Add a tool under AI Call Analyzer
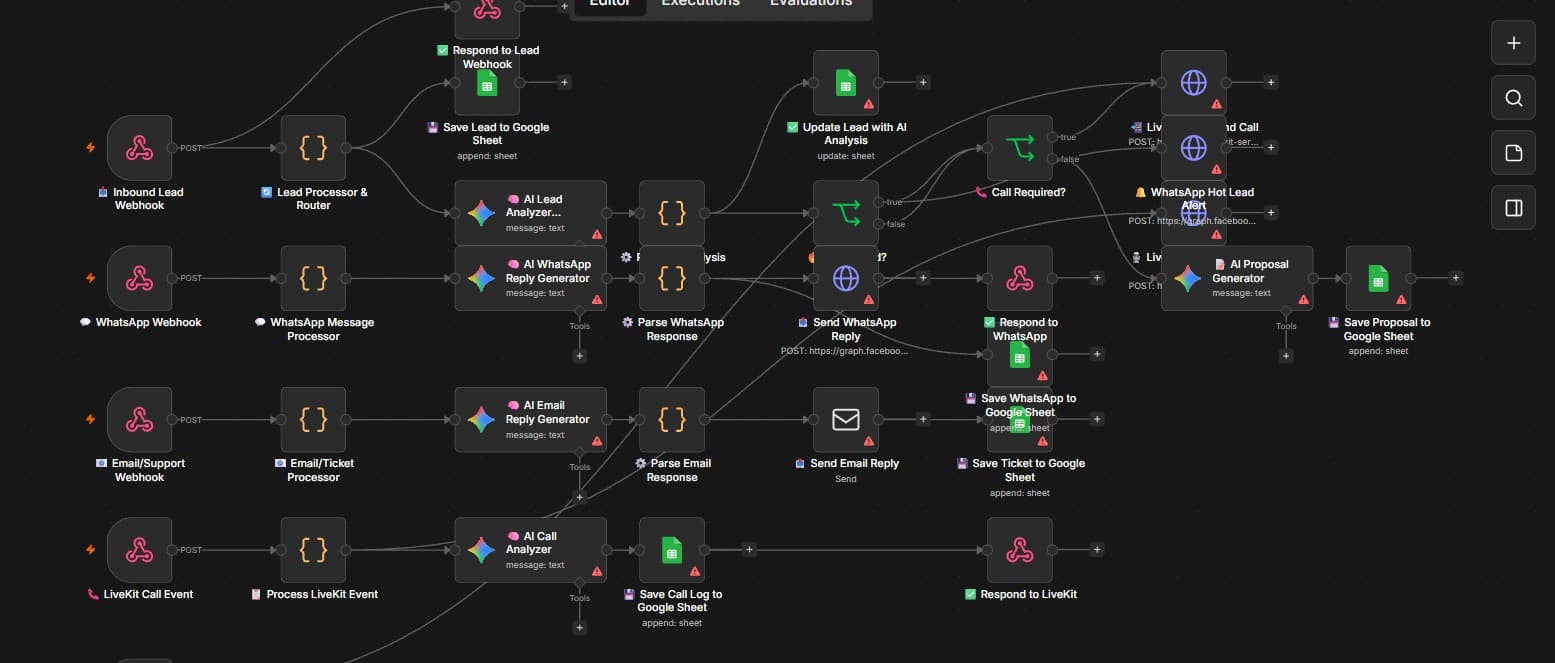The width and height of the screenshot is (1555, 663). (x=579, y=627)
